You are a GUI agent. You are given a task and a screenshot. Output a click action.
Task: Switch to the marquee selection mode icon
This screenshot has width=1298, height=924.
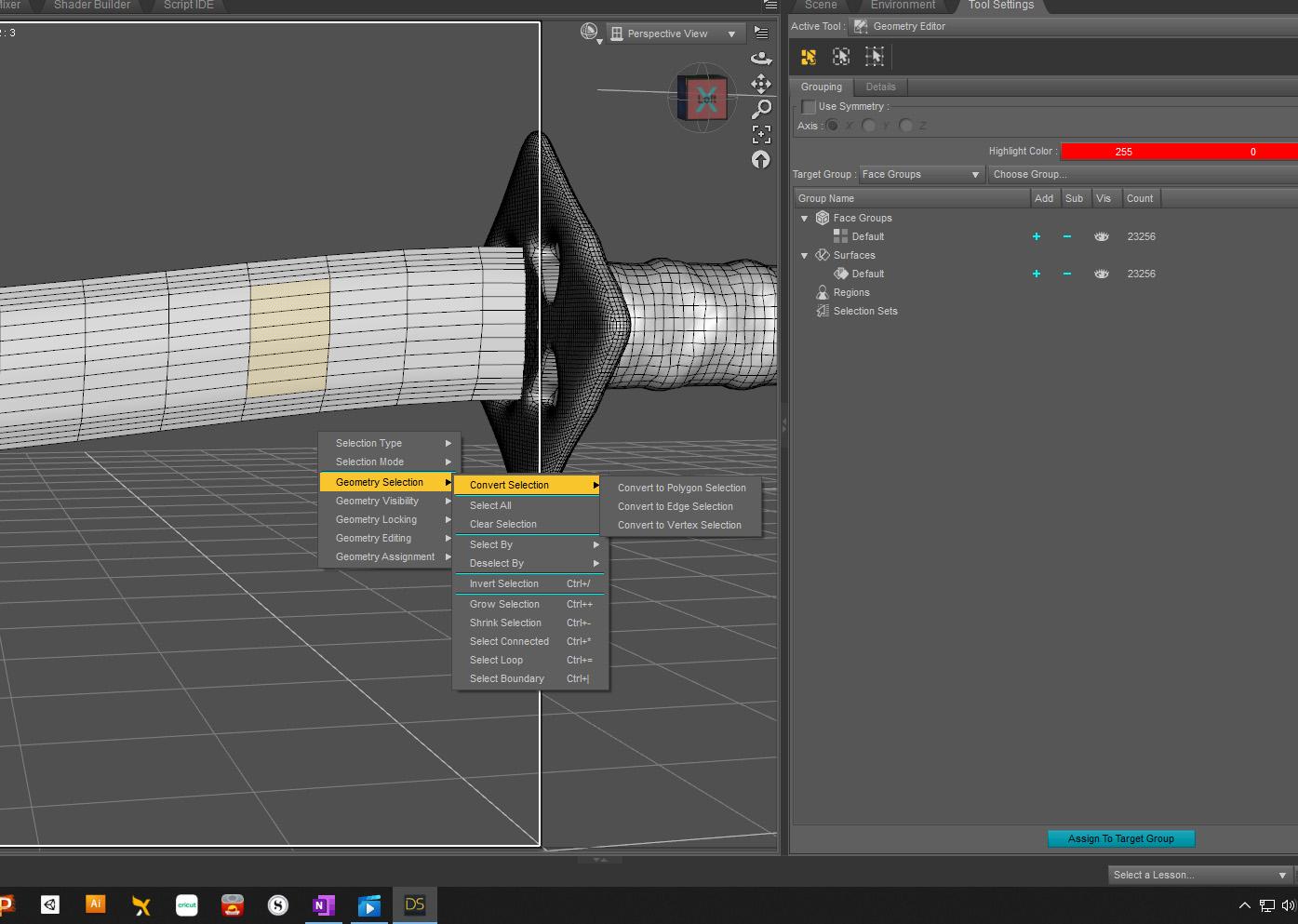pos(841,56)
